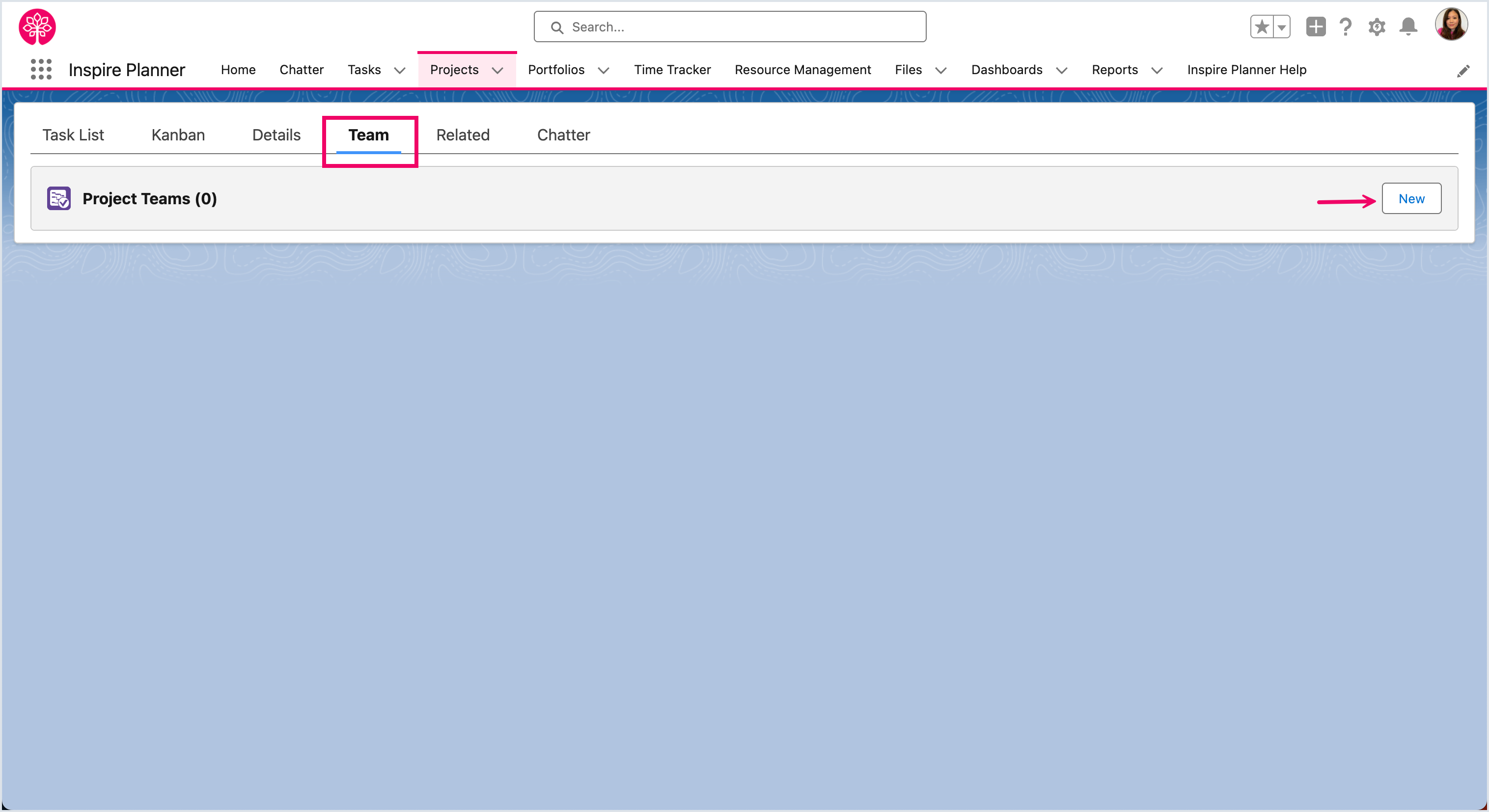This screenshot has width=1489, height=812.
Task: Switch to the Kanban tab
Action: tap(178, 135)
